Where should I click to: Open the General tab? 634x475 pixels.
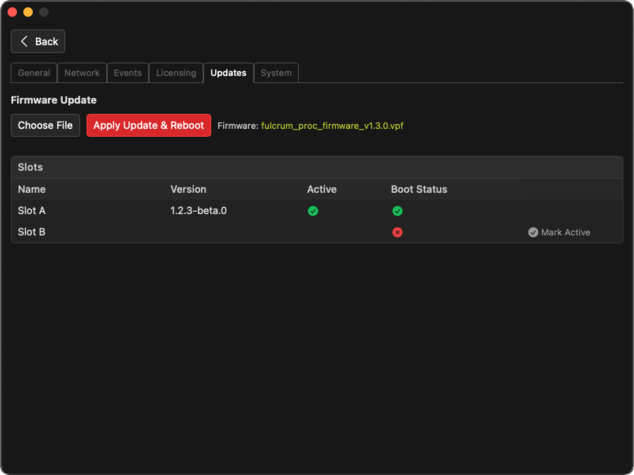click(34, 73)
